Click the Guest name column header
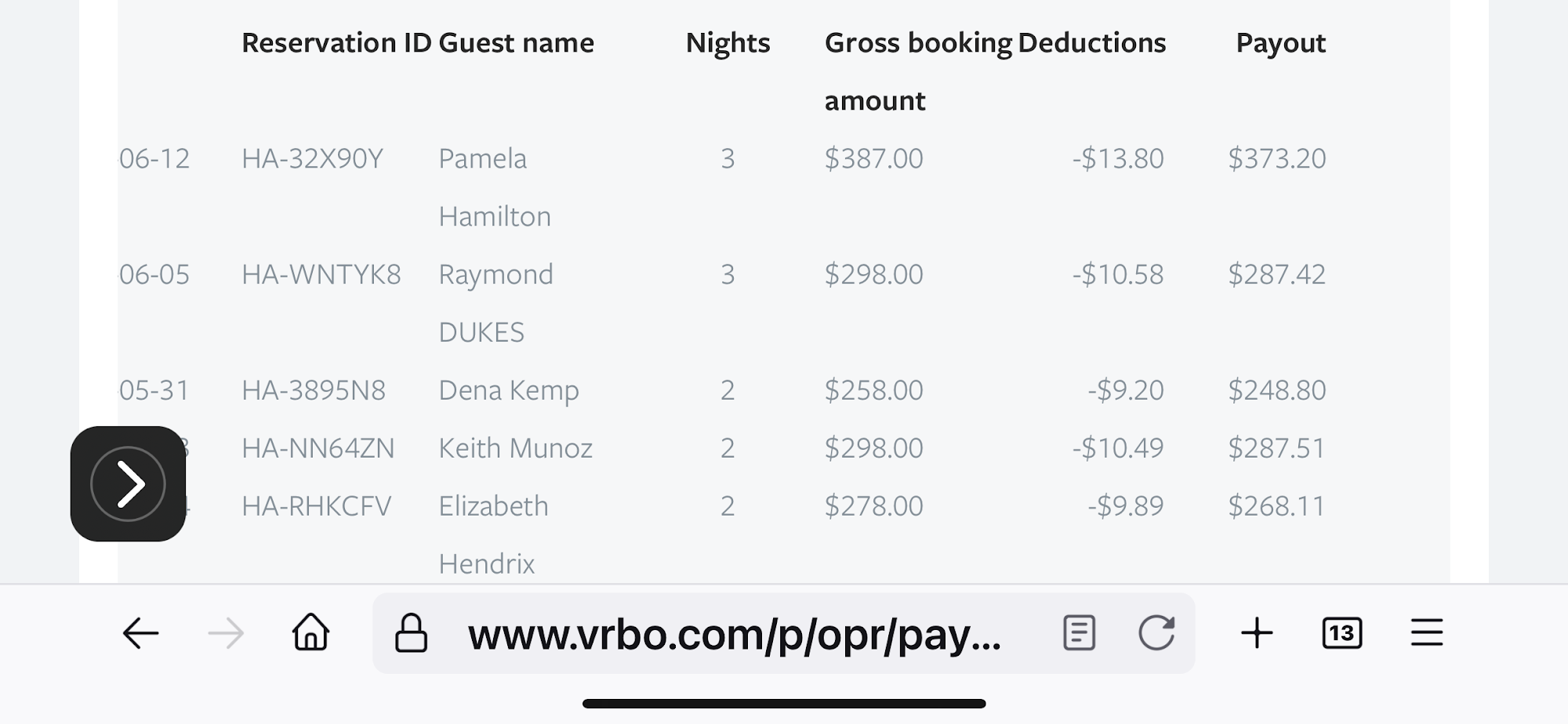This screenshot has height=724, width=1568. point(516,43)
